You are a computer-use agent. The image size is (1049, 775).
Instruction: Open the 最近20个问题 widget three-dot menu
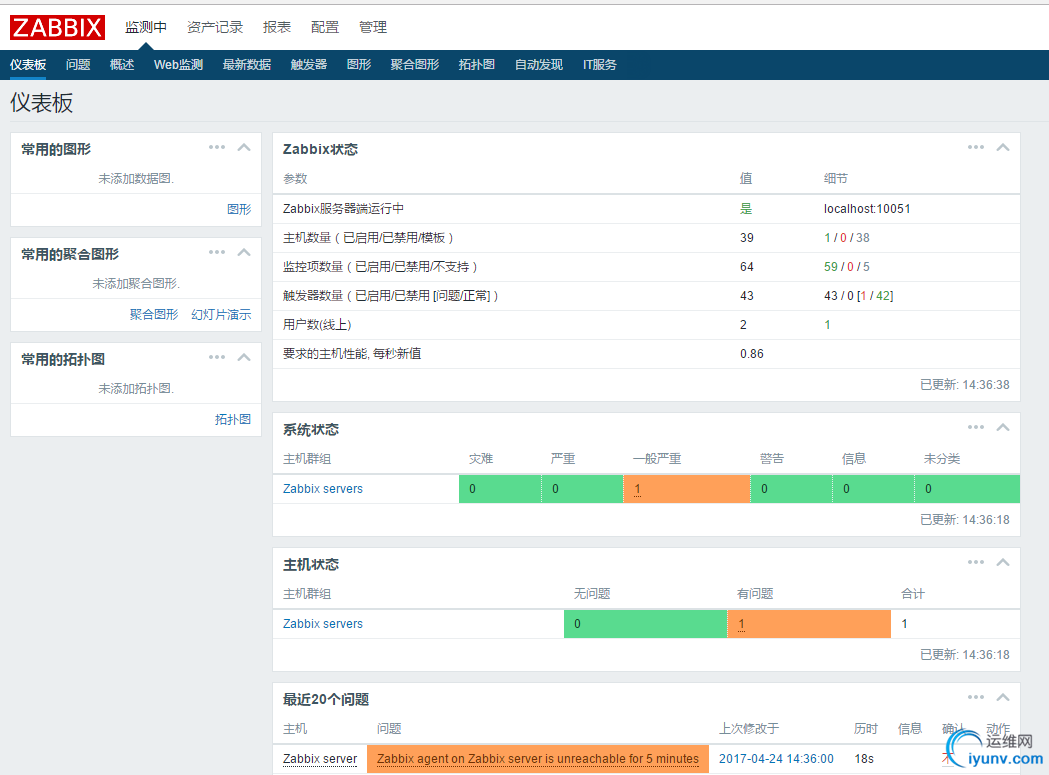click(976, 697)
